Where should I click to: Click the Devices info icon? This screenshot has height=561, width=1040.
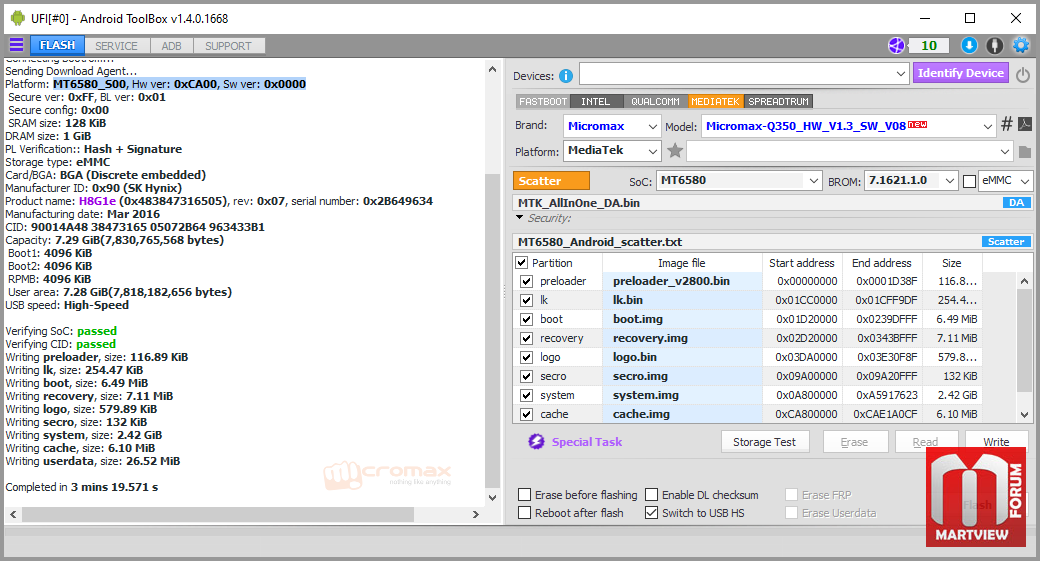(x=566, y=76)
